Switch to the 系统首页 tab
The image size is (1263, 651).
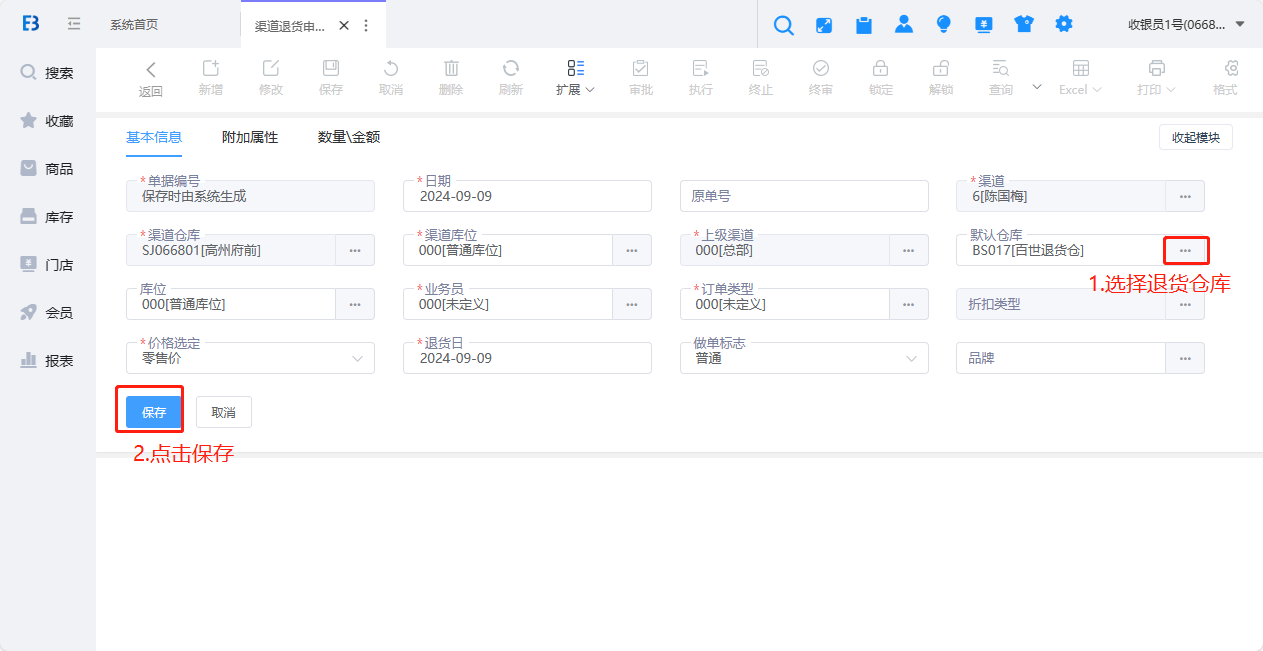click(134, 25)
